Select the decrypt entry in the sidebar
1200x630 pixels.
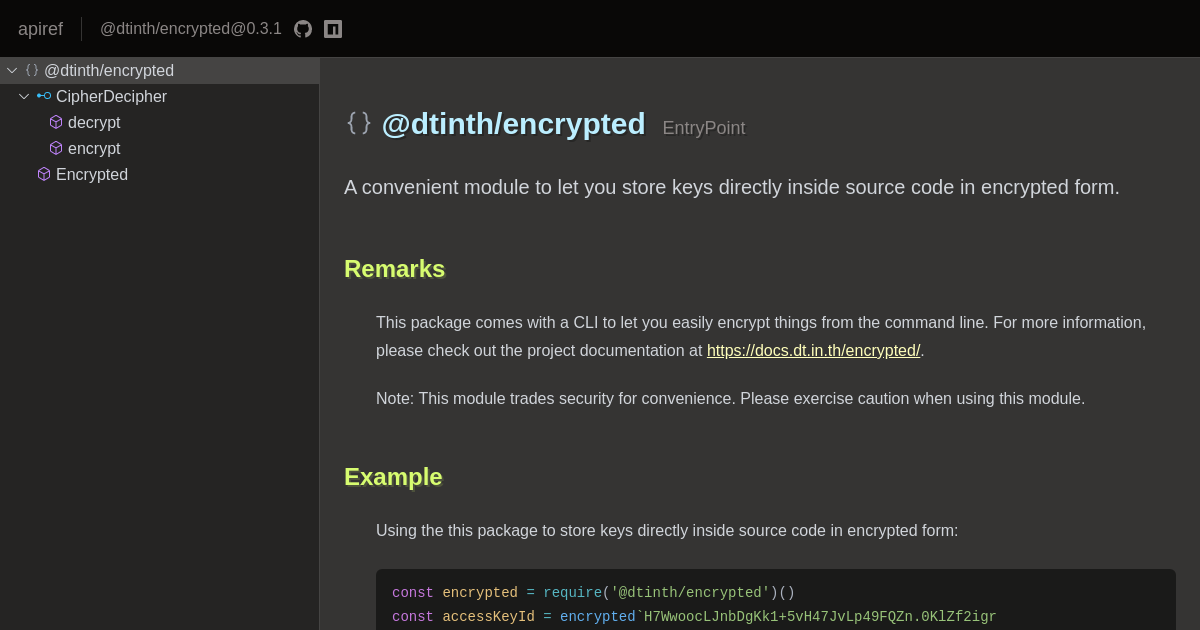click(x=94, y=122)
